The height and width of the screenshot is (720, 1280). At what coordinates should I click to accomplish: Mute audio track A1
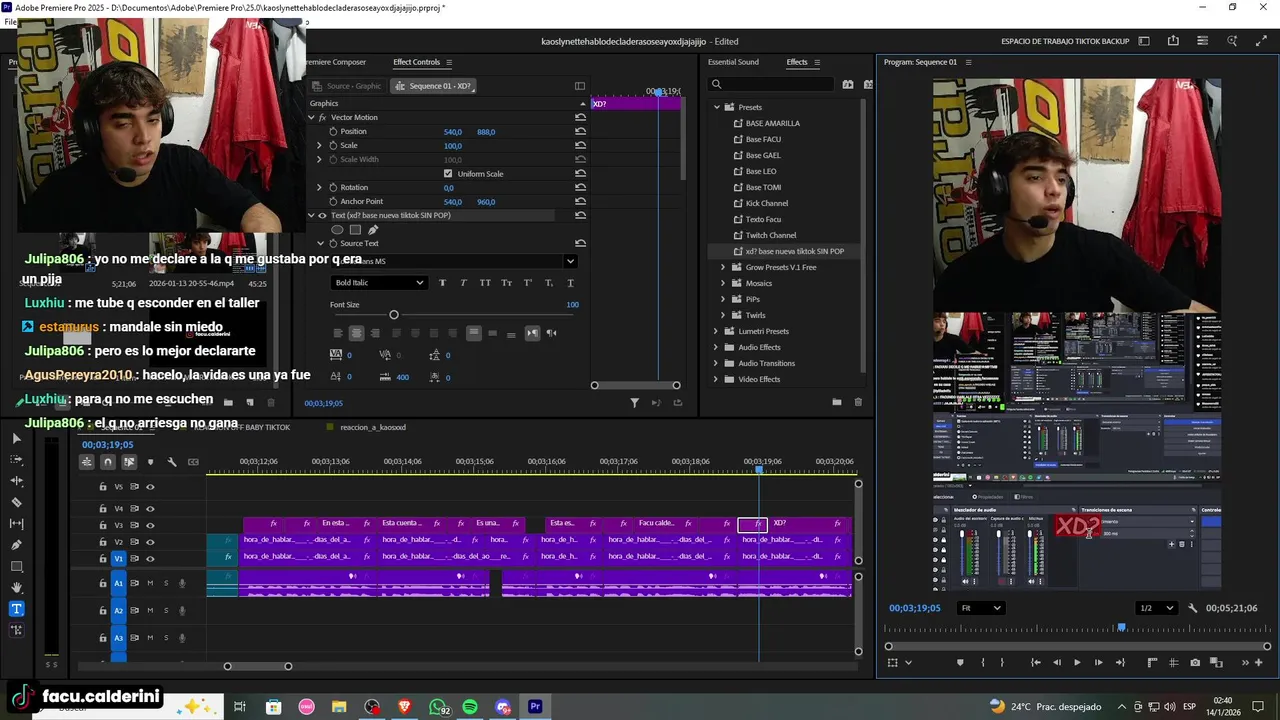[x=150, y=583]
